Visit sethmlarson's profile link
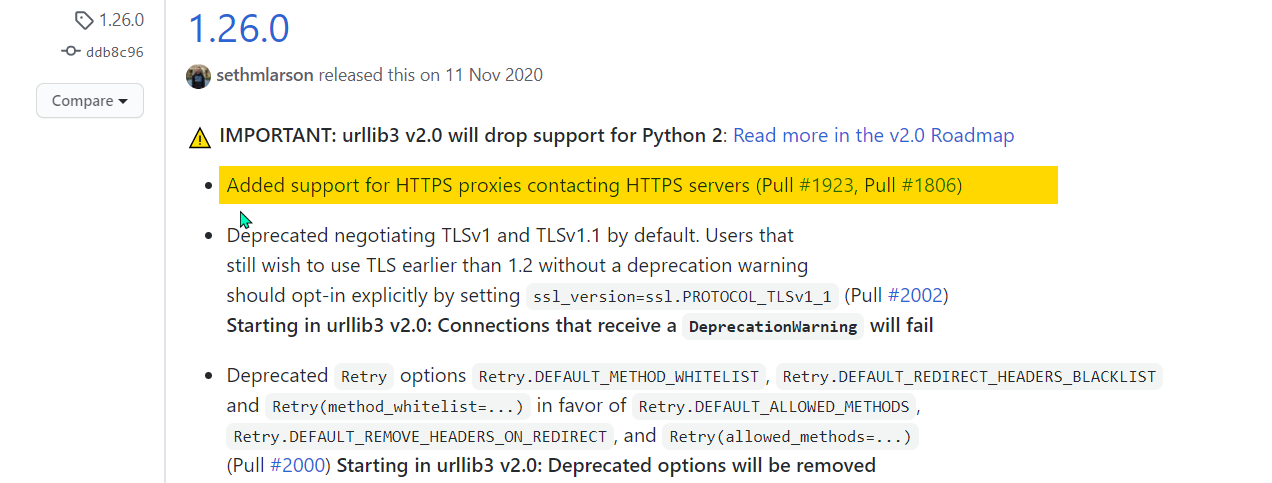This screenshot has height=483, width=1272. (265, 75)
